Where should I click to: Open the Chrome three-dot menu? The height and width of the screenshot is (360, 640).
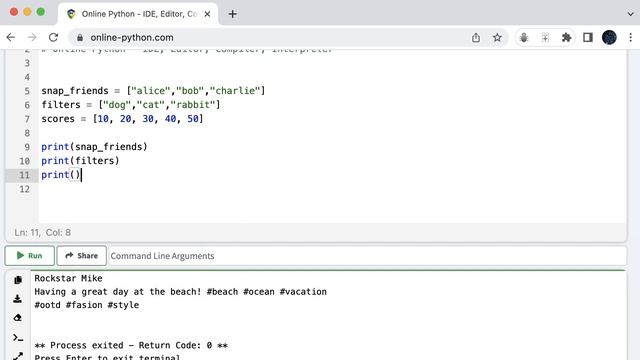pos(631,38)
